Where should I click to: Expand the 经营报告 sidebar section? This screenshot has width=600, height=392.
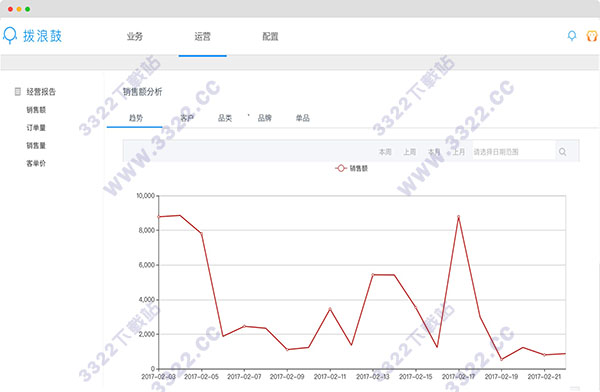tap(41, 91)
